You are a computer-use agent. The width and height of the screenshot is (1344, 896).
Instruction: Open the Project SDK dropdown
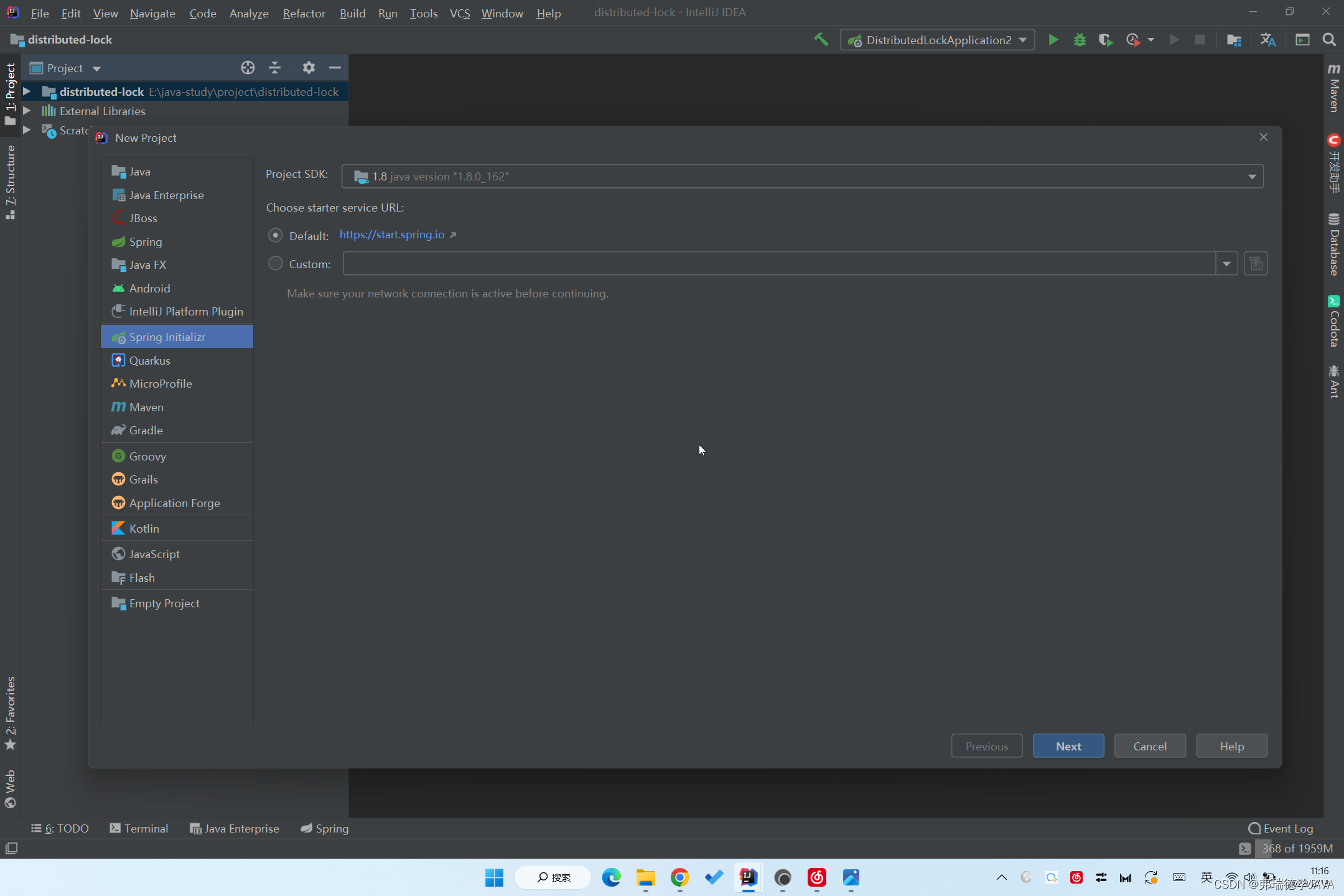(1252, 177)
